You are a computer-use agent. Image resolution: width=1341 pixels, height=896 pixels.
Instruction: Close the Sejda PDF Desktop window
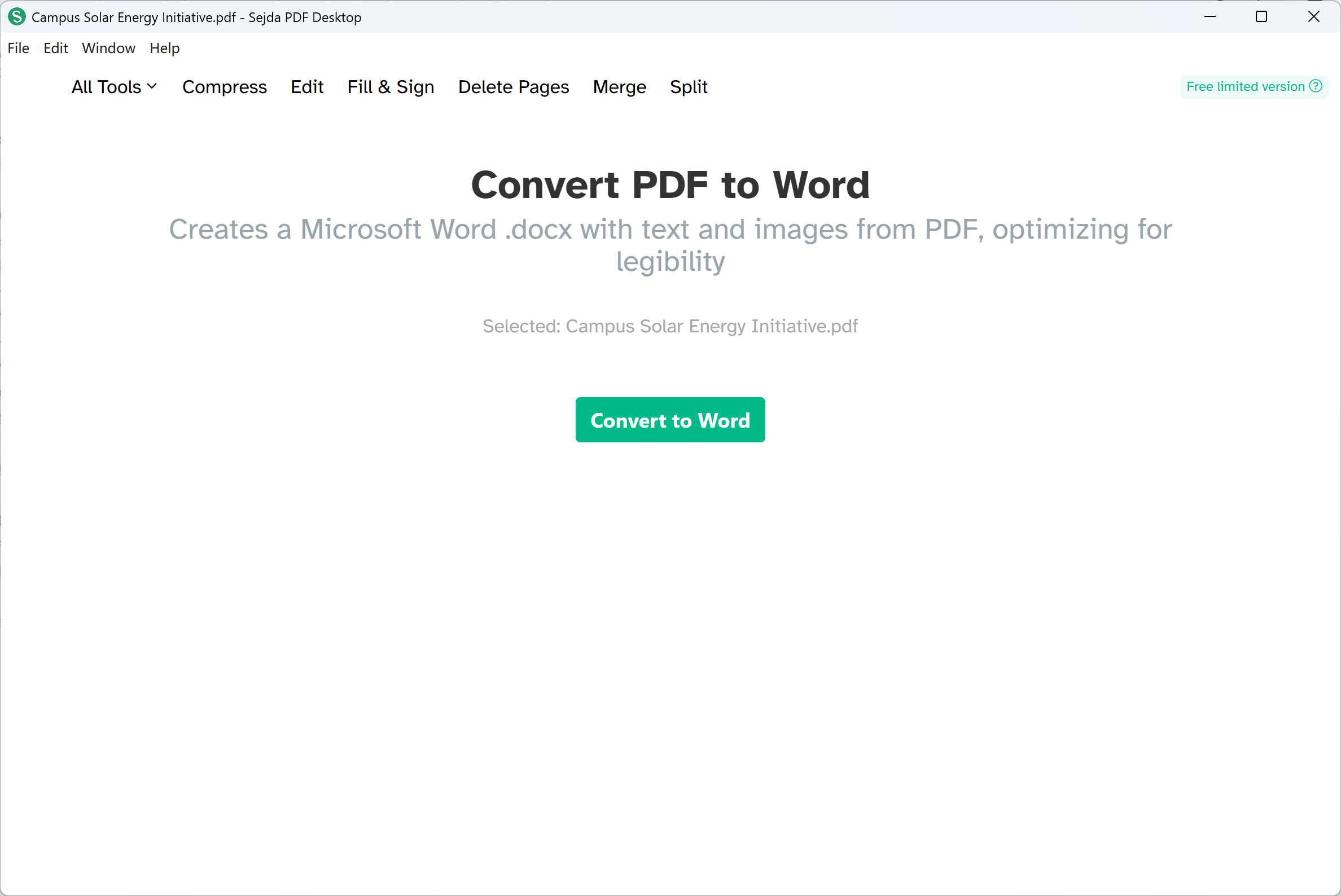click(x=1313, y=16)
